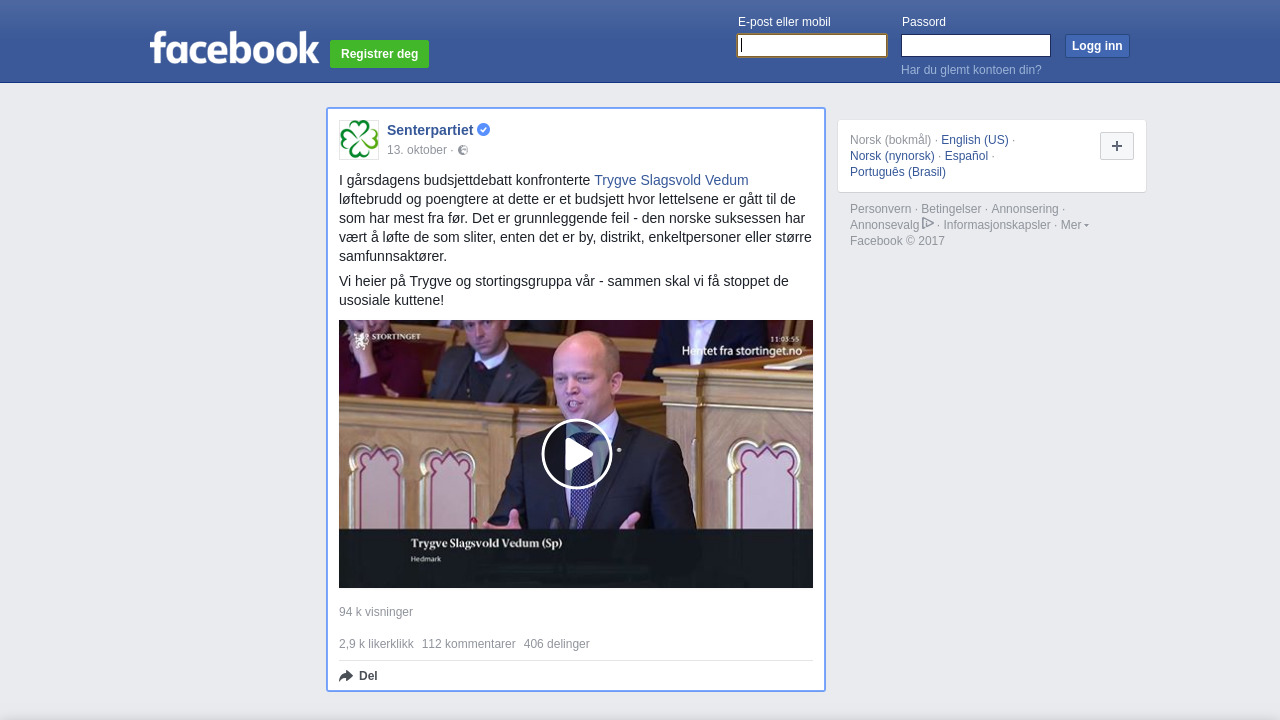Open the 13. oktober timestamp link
The height and width of the screenshot is (720, 1280).
pos(417,150)
